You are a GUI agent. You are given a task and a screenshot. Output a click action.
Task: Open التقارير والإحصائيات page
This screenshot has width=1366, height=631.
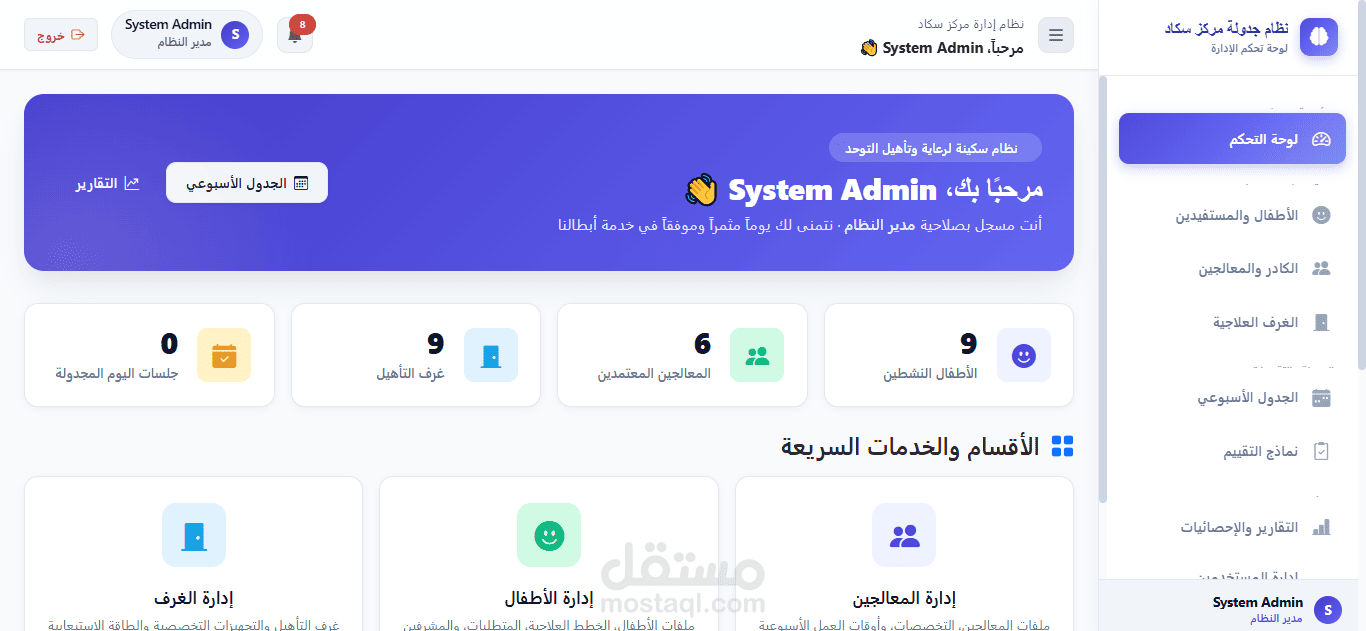1232,526
